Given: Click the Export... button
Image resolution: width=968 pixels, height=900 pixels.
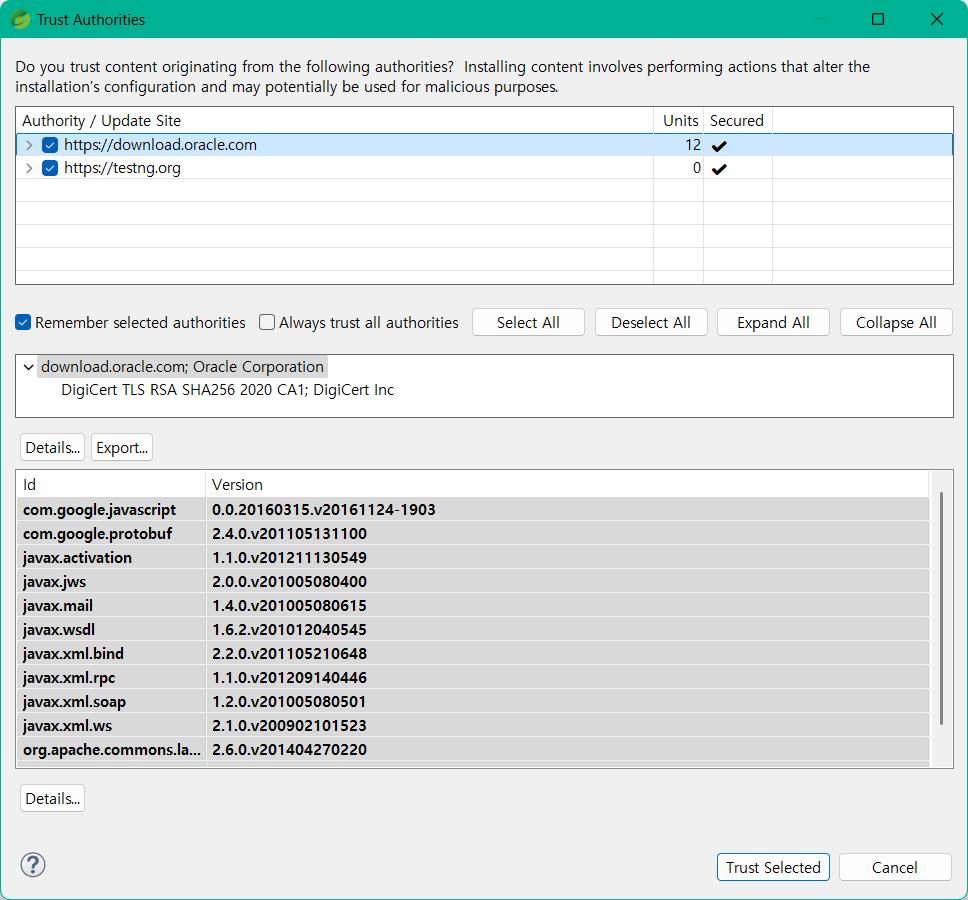Looking at the screenshot, I should tap(122, 448).
